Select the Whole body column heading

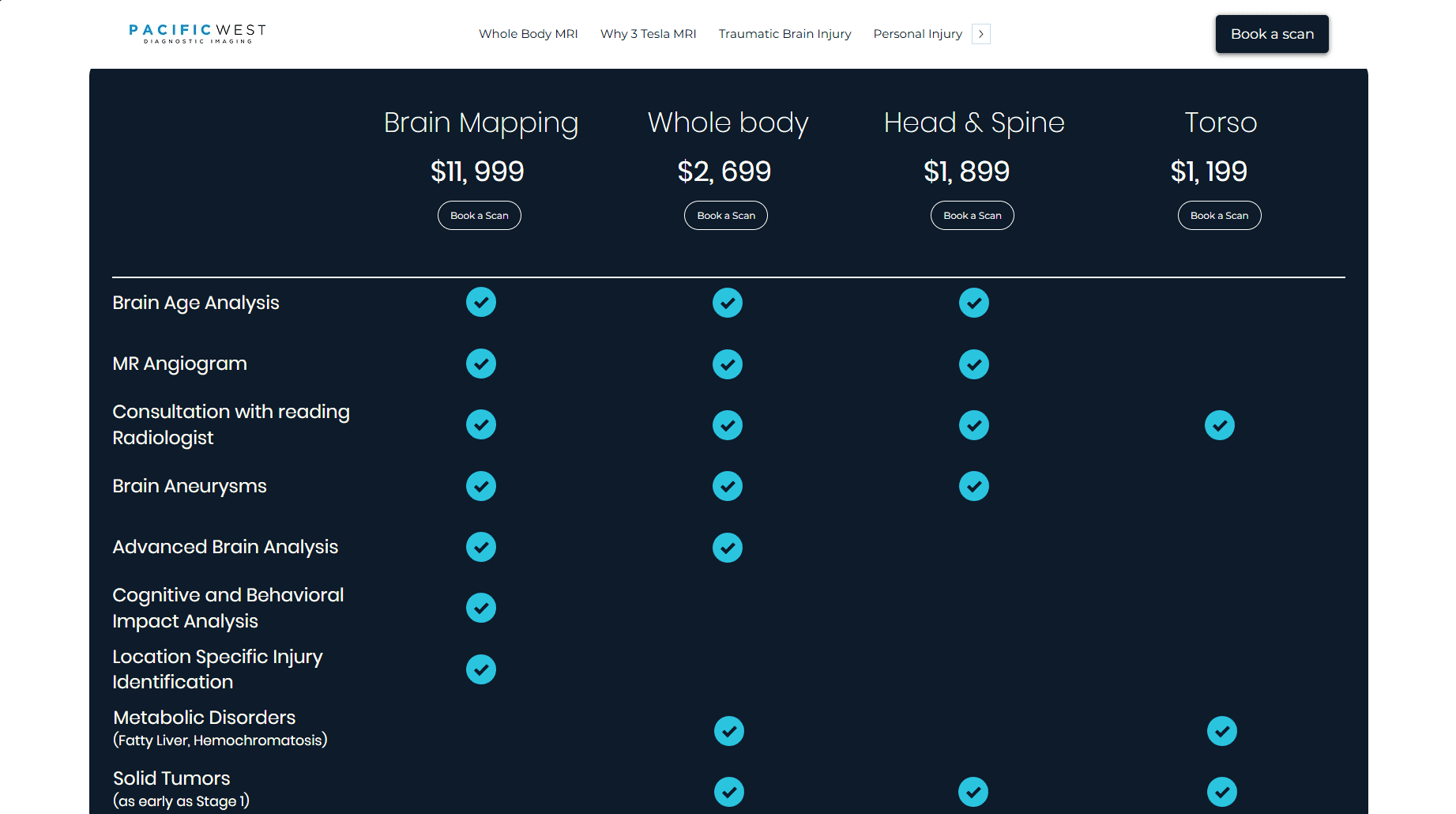tap(728, 123)
